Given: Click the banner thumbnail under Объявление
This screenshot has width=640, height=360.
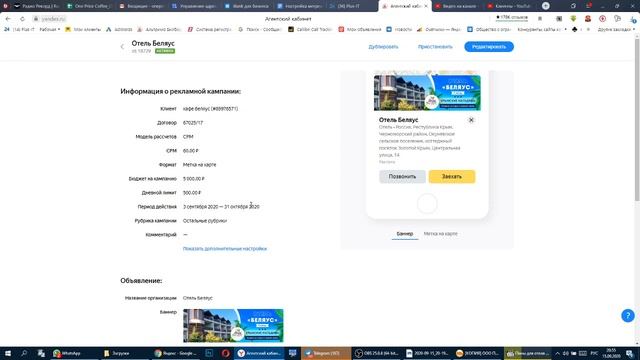Looking at the screenshot, I should pyautogui.click(x=233, y=325).
